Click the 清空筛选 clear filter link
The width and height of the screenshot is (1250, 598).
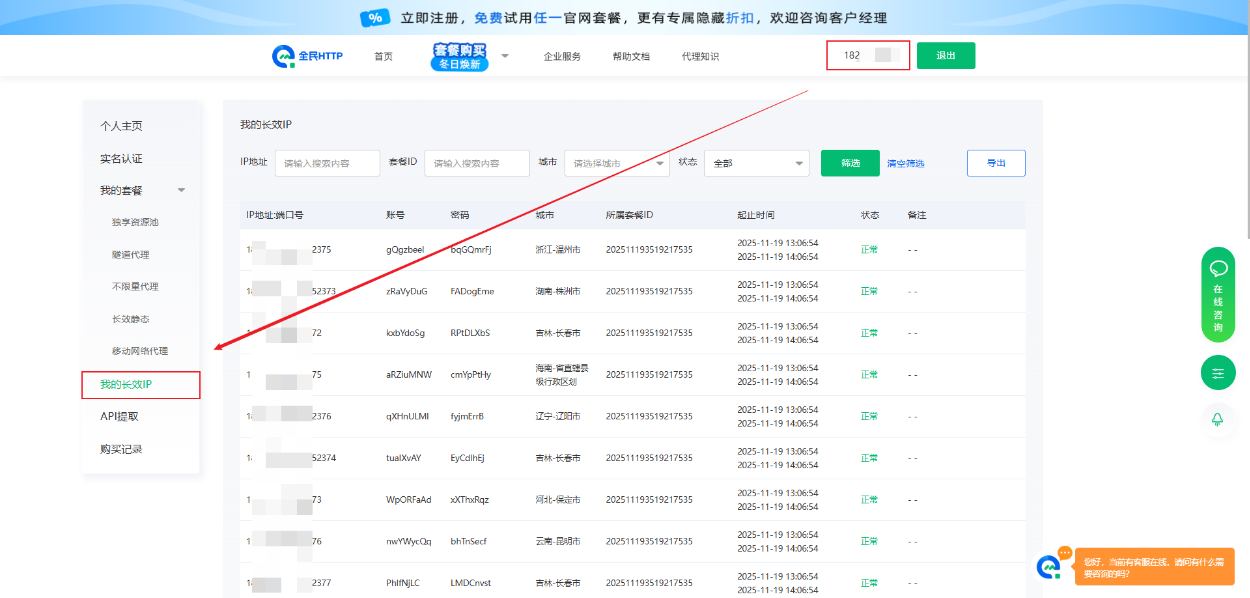pos(905,164)
